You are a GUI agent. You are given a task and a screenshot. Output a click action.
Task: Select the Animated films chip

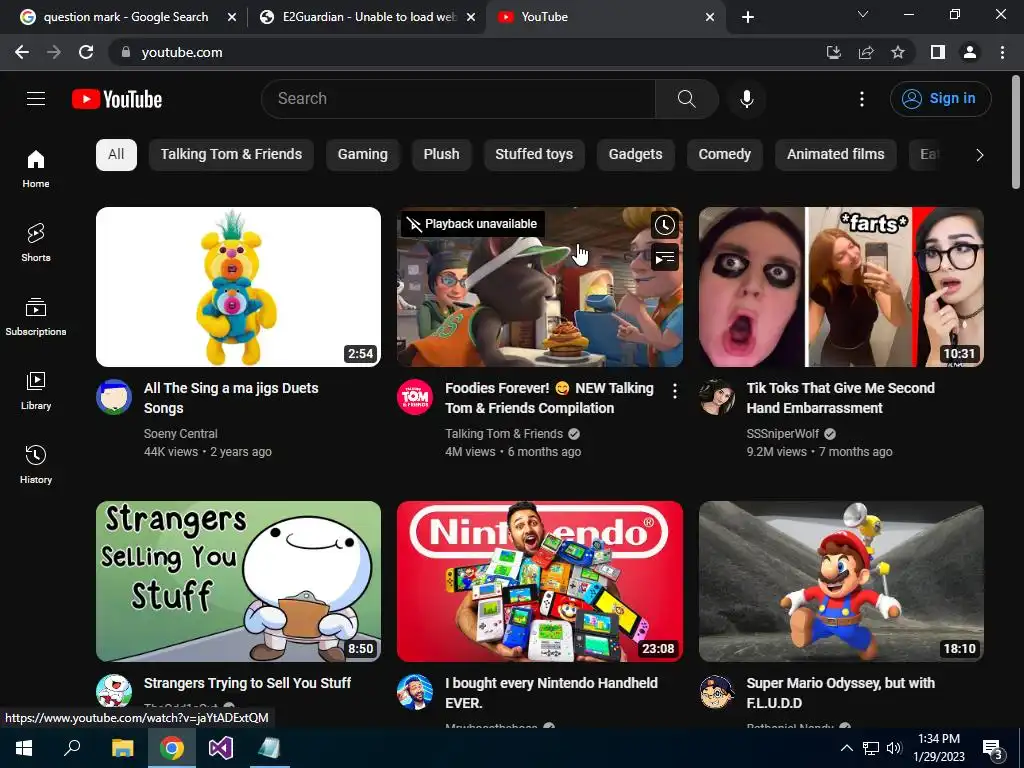(x=835, y=155)
